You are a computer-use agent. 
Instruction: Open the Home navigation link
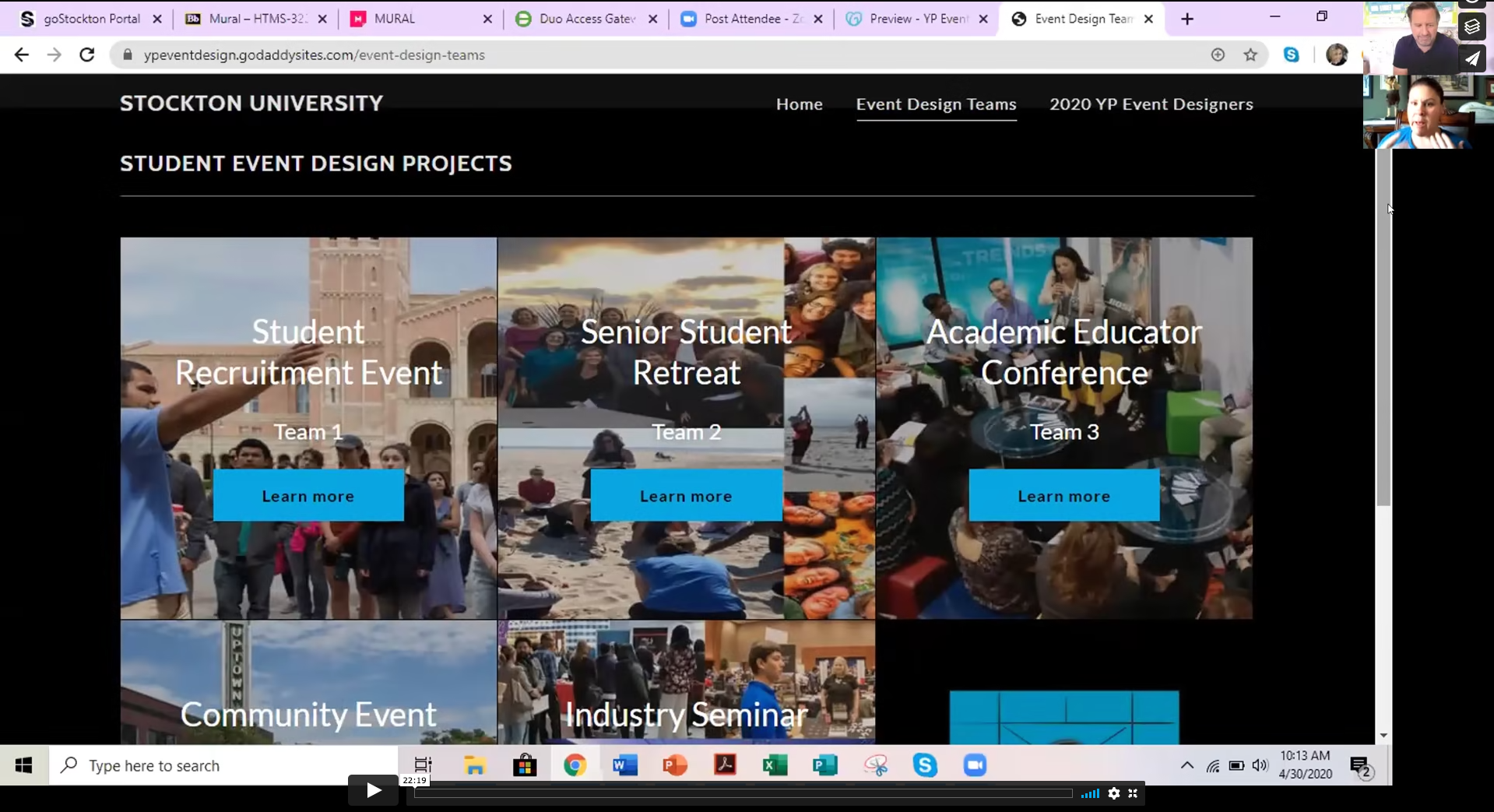(799, 104)
